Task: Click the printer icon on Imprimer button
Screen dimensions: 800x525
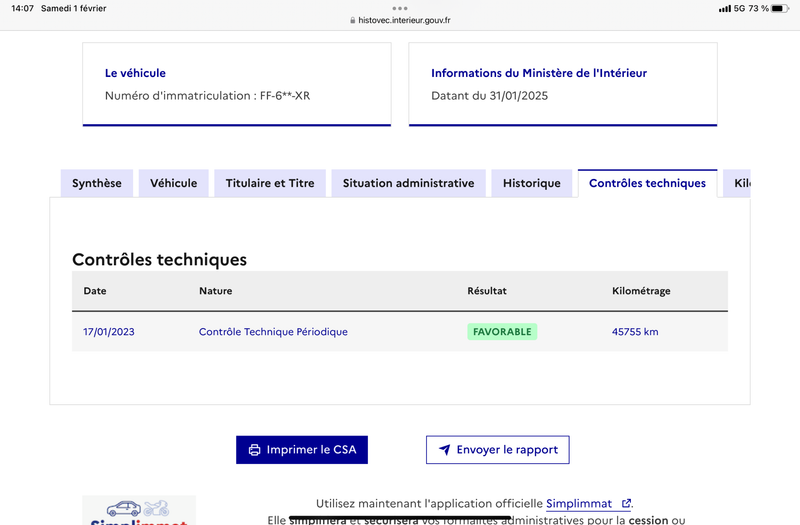Action: pyautogui.click(x=254, y=449)
